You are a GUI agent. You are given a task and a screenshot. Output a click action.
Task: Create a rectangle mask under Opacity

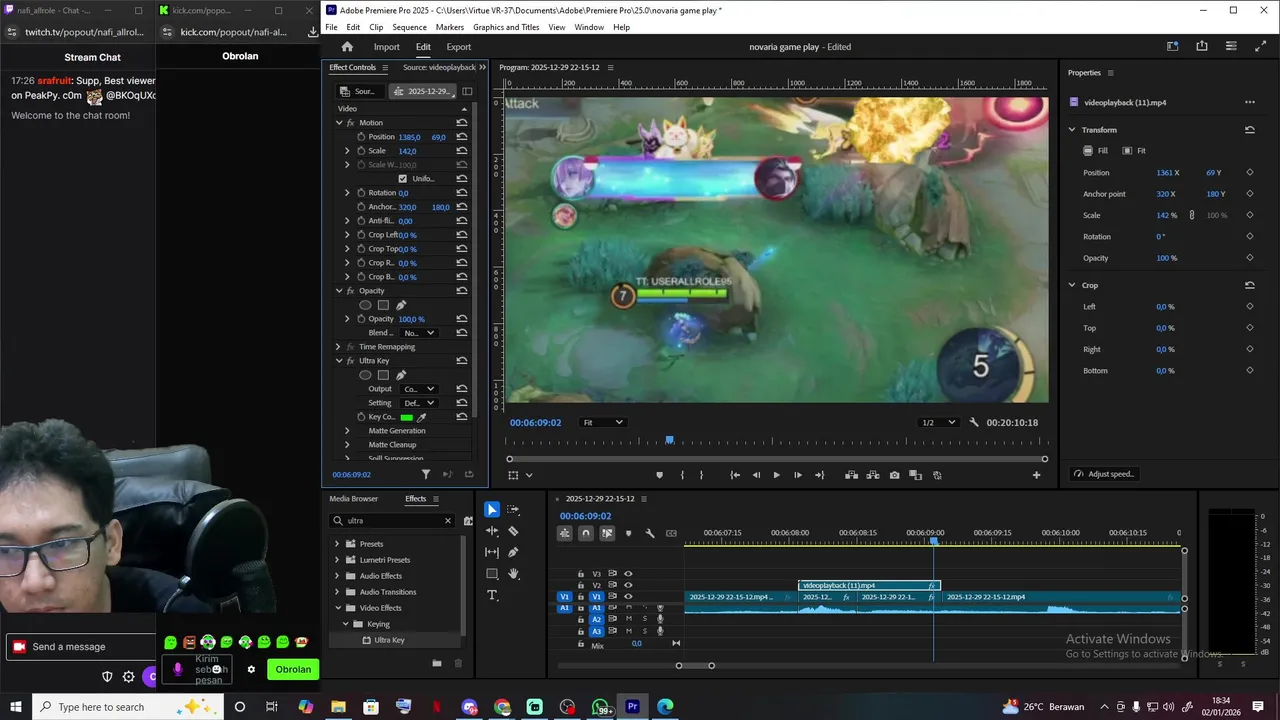pos(383,305)
